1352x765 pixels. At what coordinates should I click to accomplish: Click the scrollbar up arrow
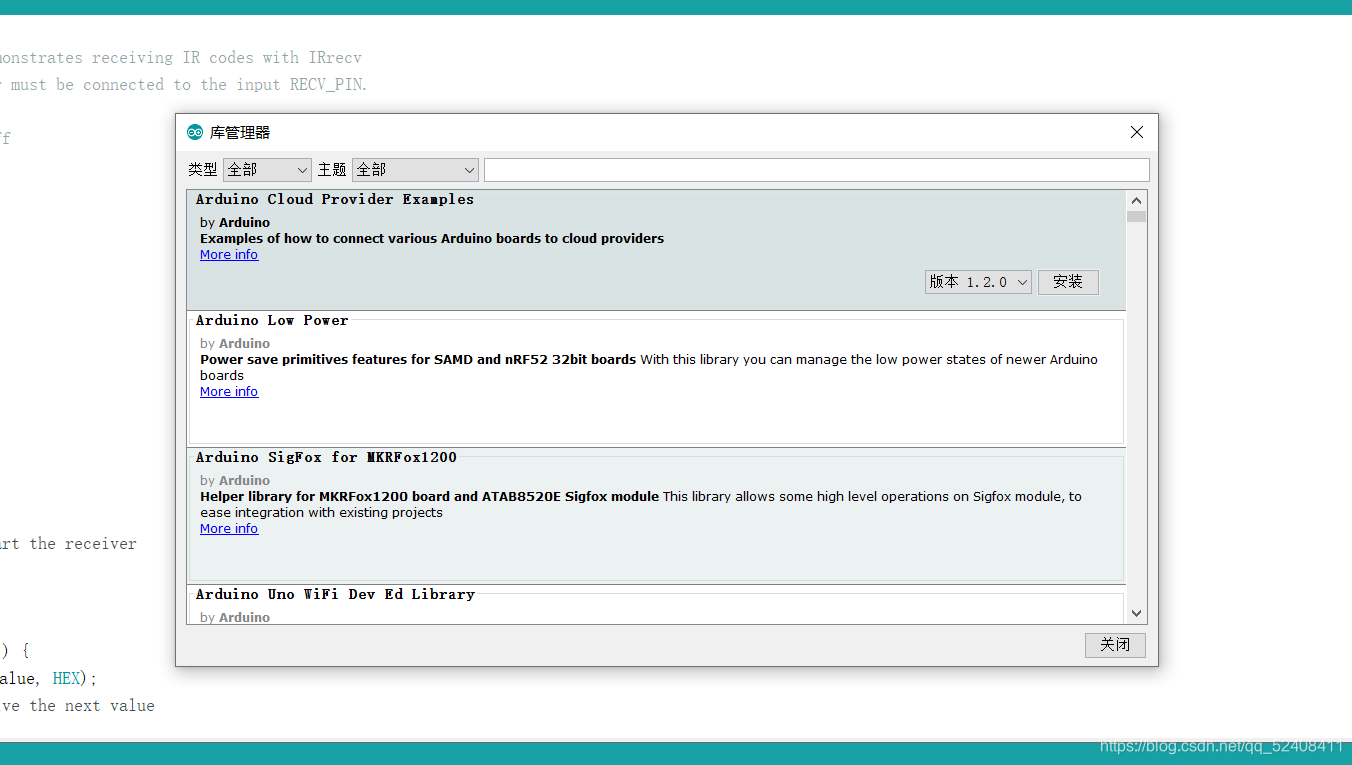point(1136,199)
